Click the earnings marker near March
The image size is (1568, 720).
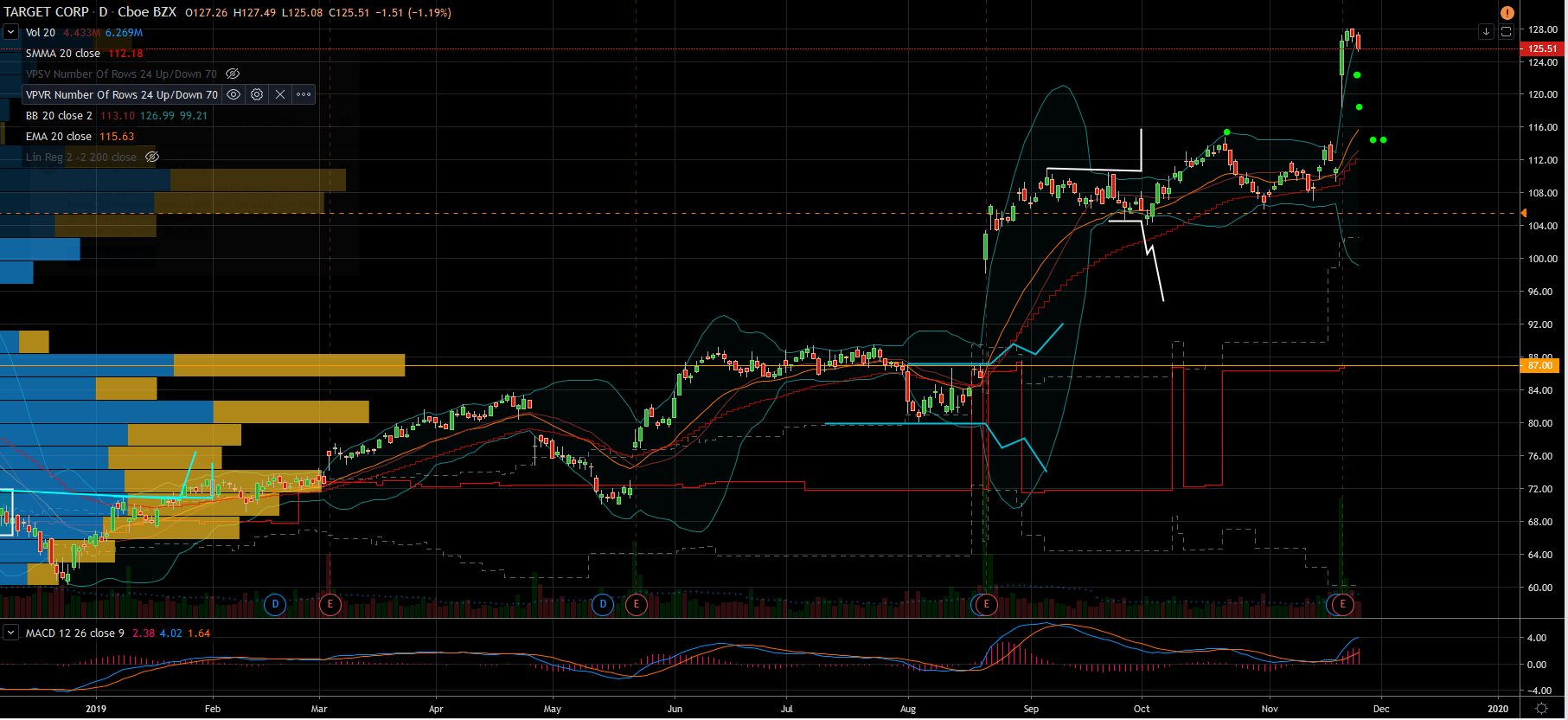330,604
